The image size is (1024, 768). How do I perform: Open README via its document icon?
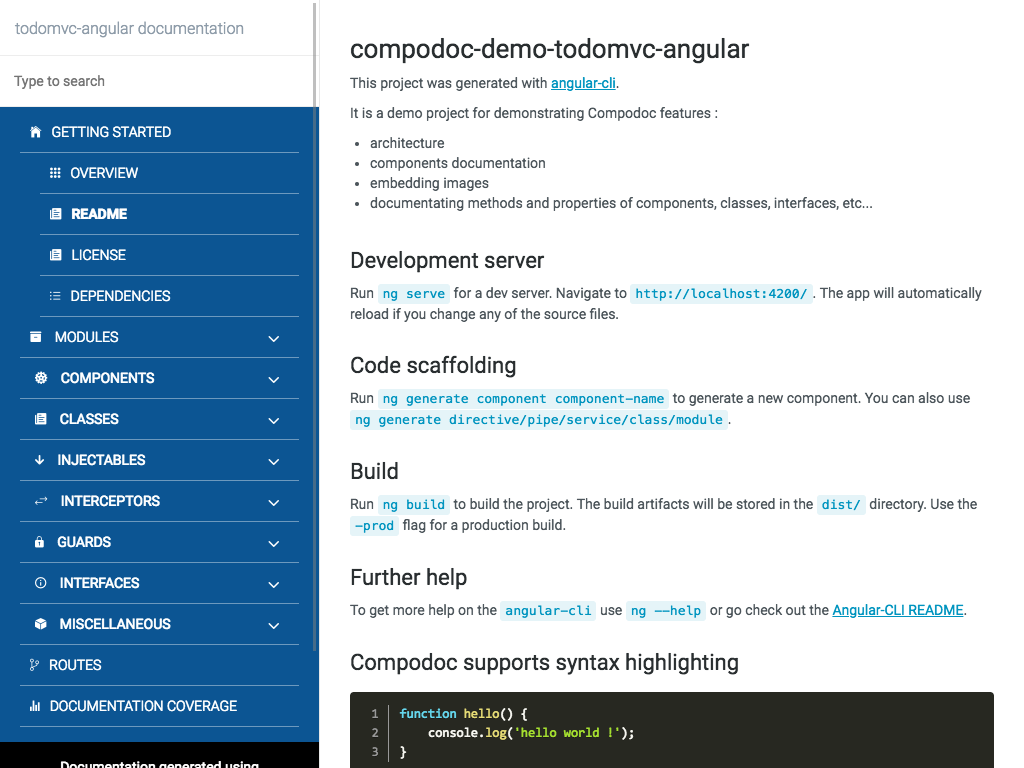[57, 213]
